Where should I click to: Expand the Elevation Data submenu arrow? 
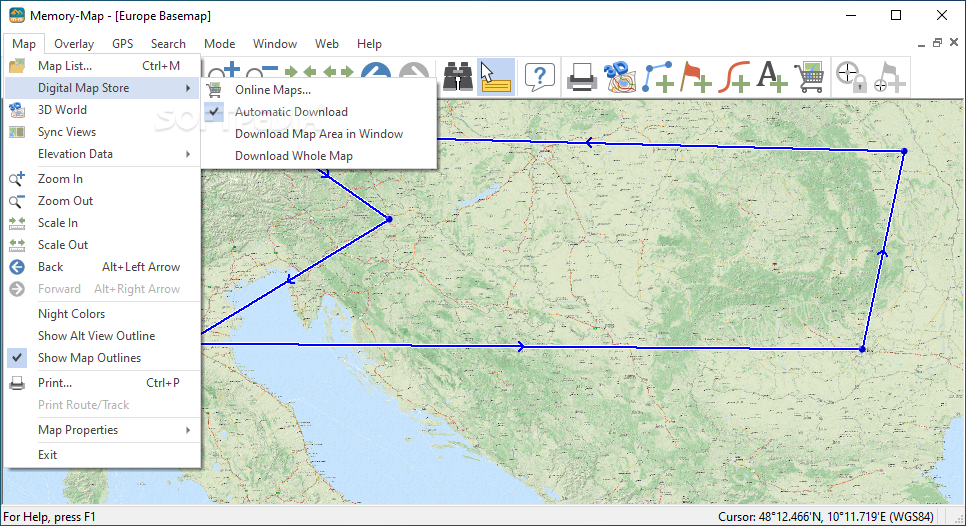tap(188, 154)
